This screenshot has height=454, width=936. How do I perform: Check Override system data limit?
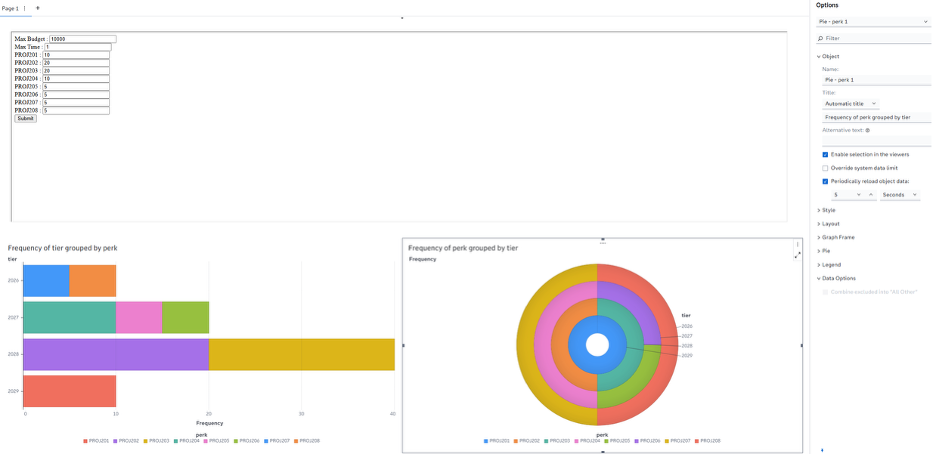coord(825,168)
